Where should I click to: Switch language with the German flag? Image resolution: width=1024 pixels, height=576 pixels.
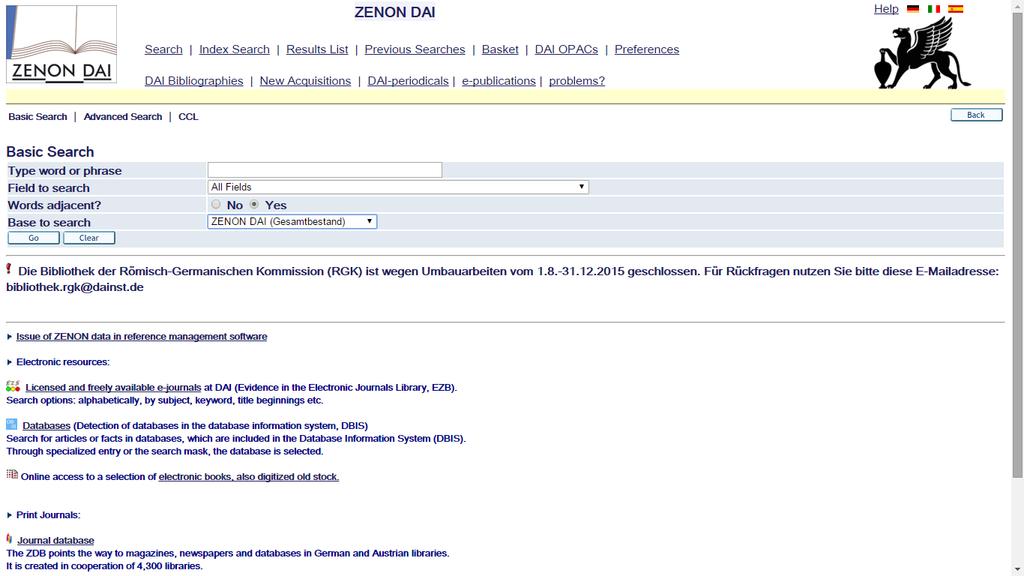pos(913,9)
